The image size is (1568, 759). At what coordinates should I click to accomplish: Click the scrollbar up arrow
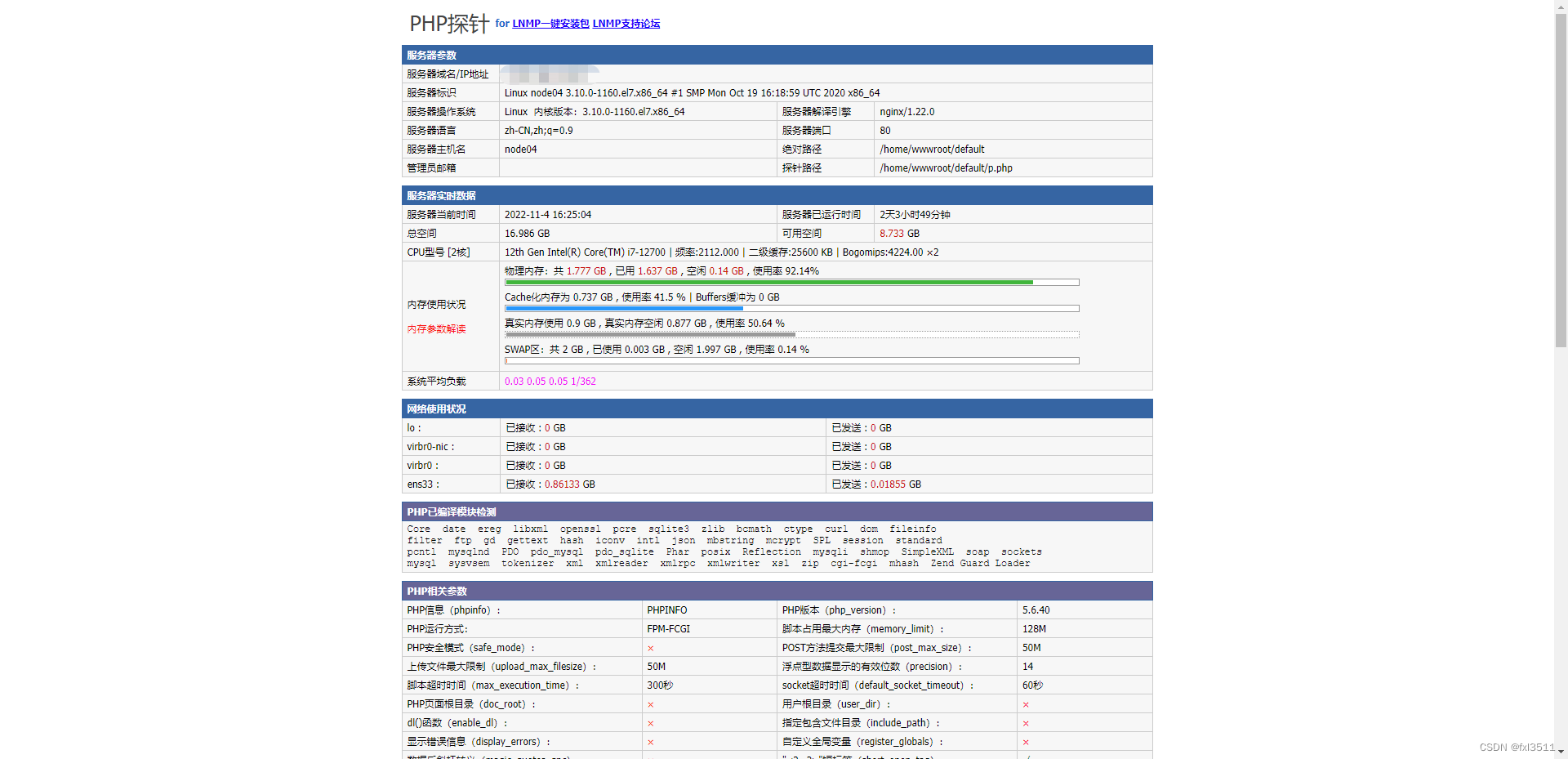(x=1561, y=7)
